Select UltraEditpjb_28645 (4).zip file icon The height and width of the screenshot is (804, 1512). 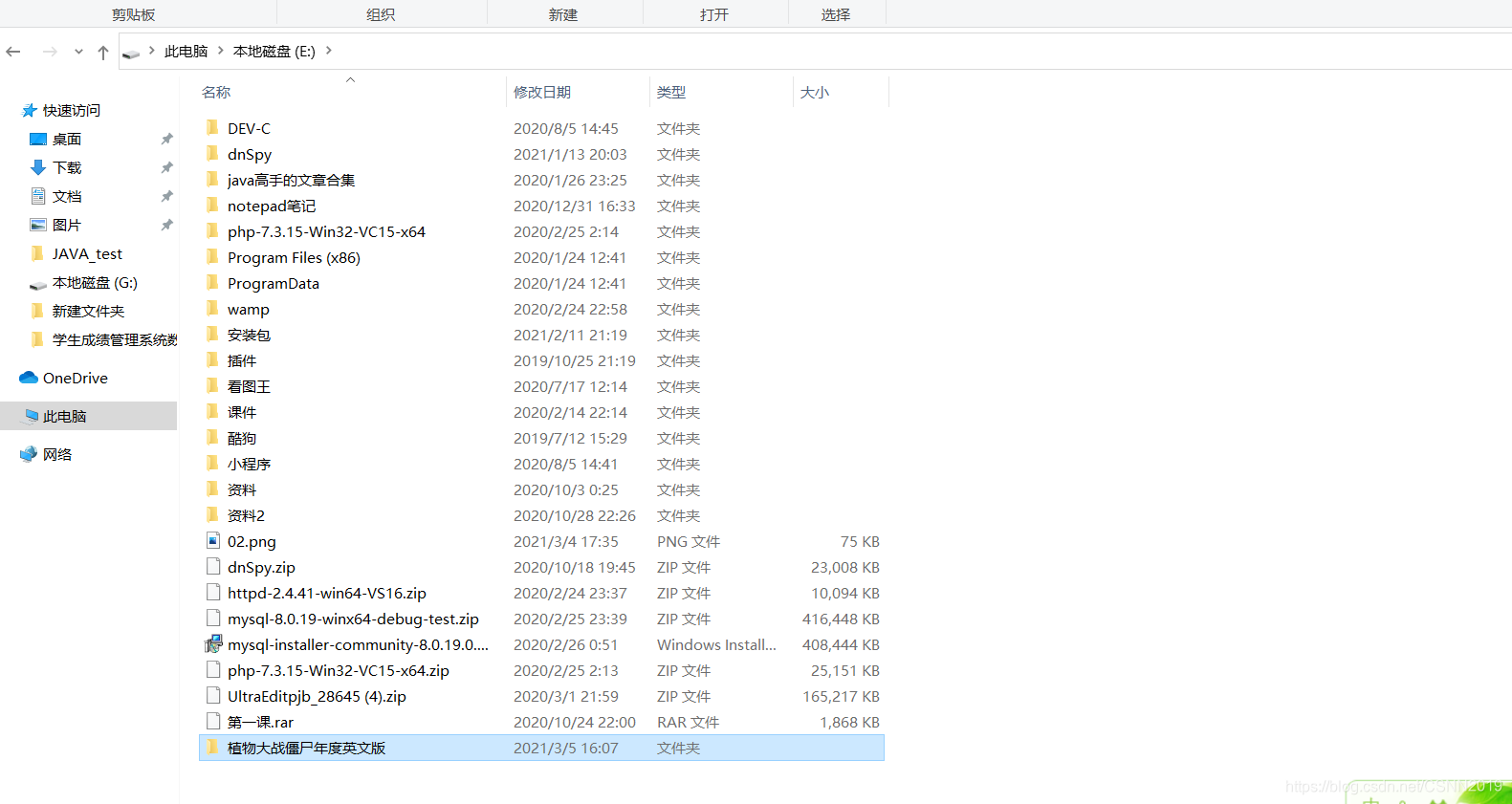point(213,695)
